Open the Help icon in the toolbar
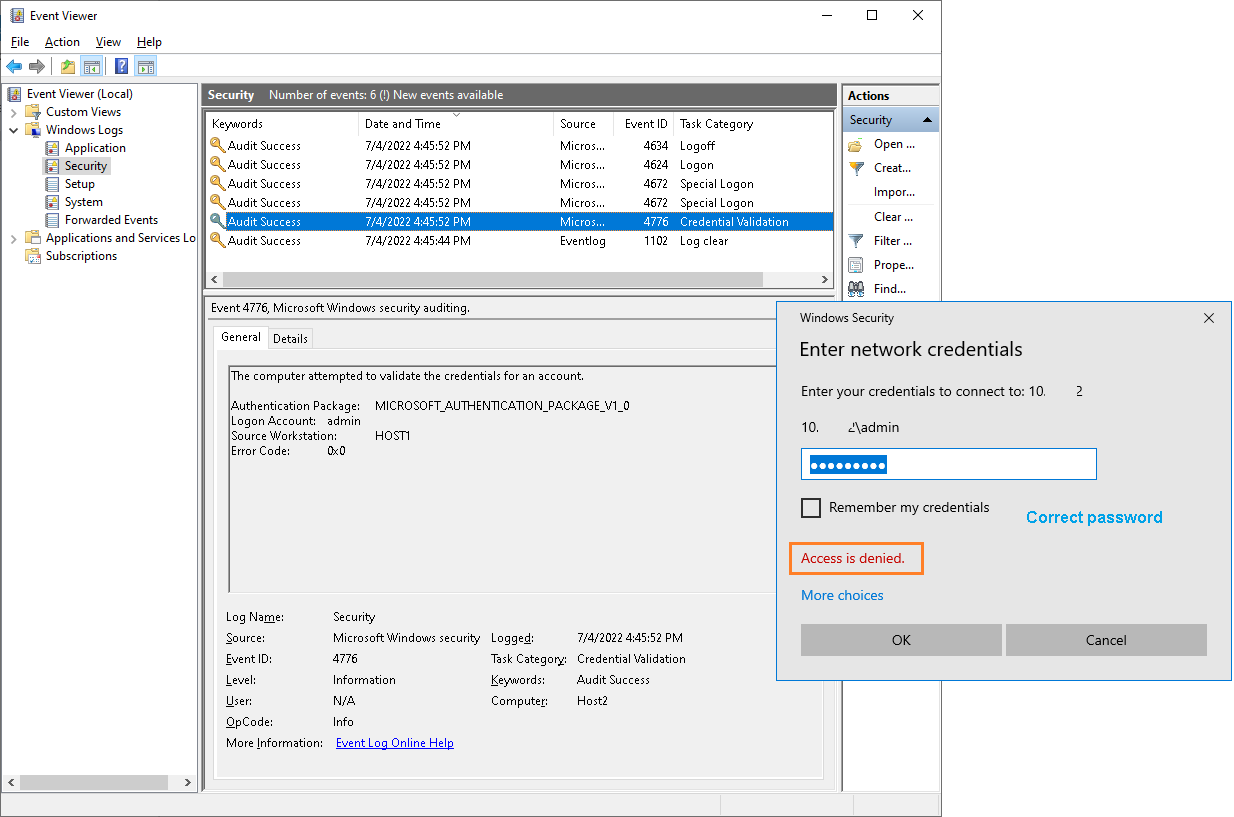 click(x=121, y=66)
